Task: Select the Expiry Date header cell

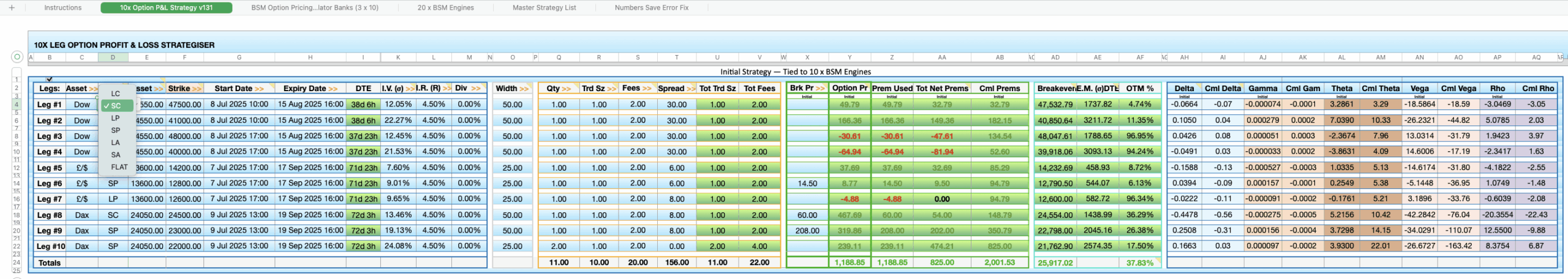Action: click(x=310, y=88)
